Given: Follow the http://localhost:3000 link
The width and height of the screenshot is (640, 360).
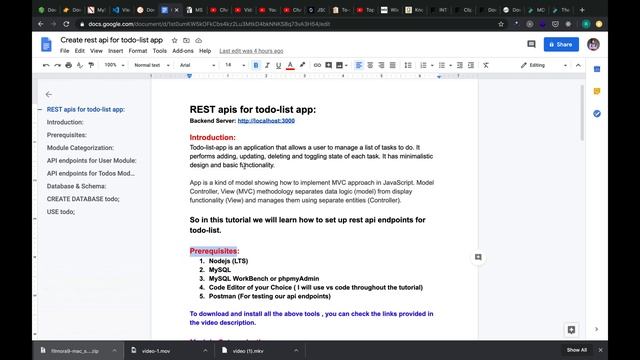Looking at the screenshot, I should [x=266, y=121].
